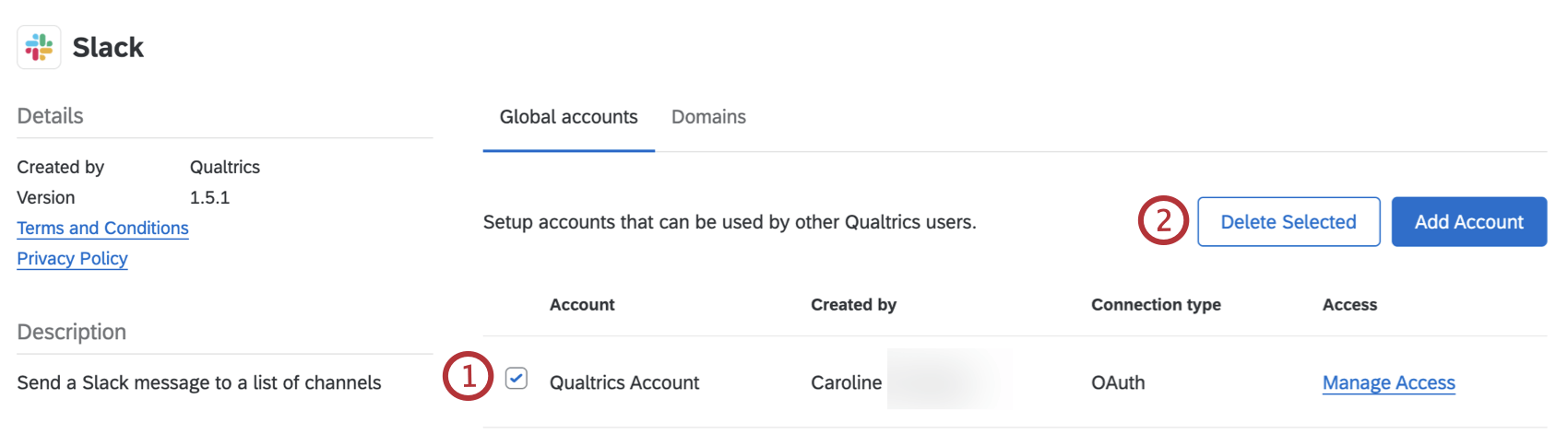Click the Slack title text
The height and width of the screenshot is (446, 1568).
[108, 47]
